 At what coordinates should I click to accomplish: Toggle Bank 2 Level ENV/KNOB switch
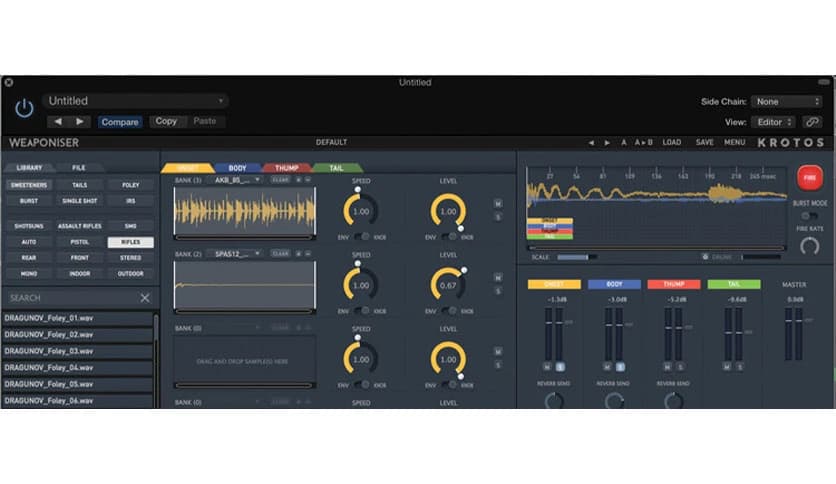click(x=449, y=311)
